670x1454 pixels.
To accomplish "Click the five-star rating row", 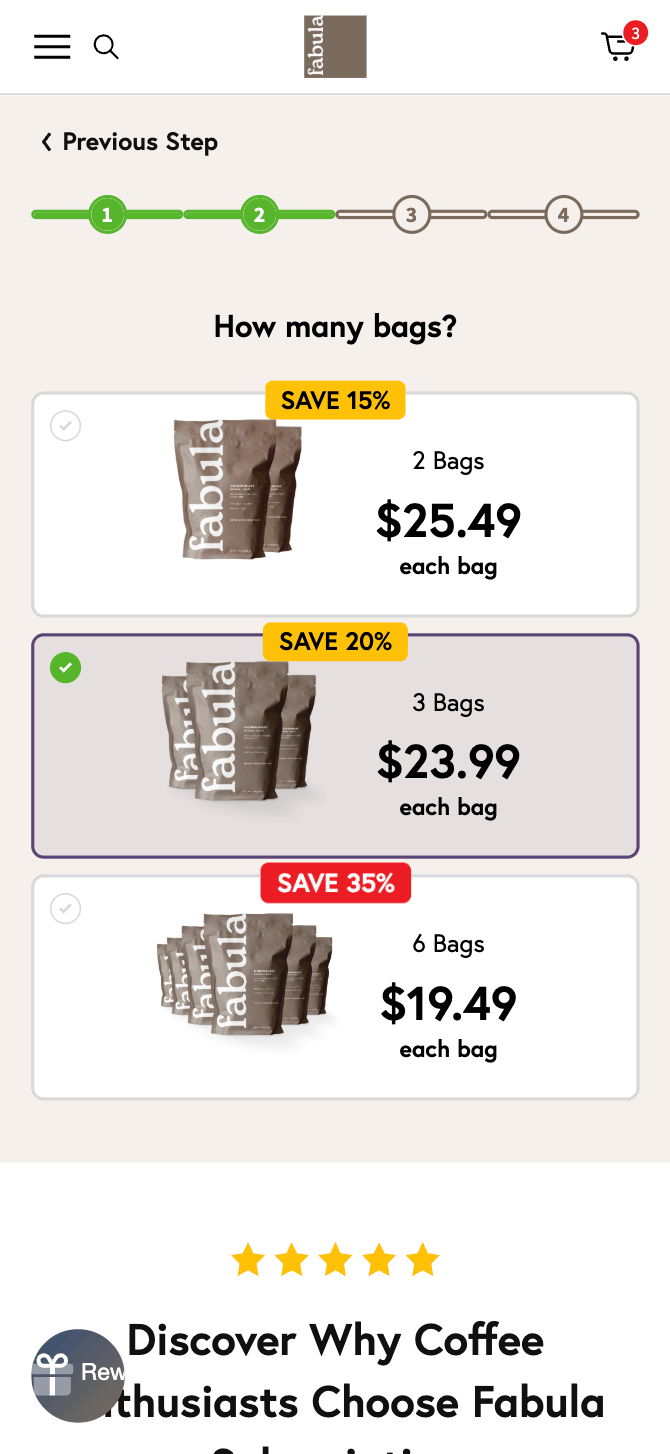I will (x=335, y=1260).
